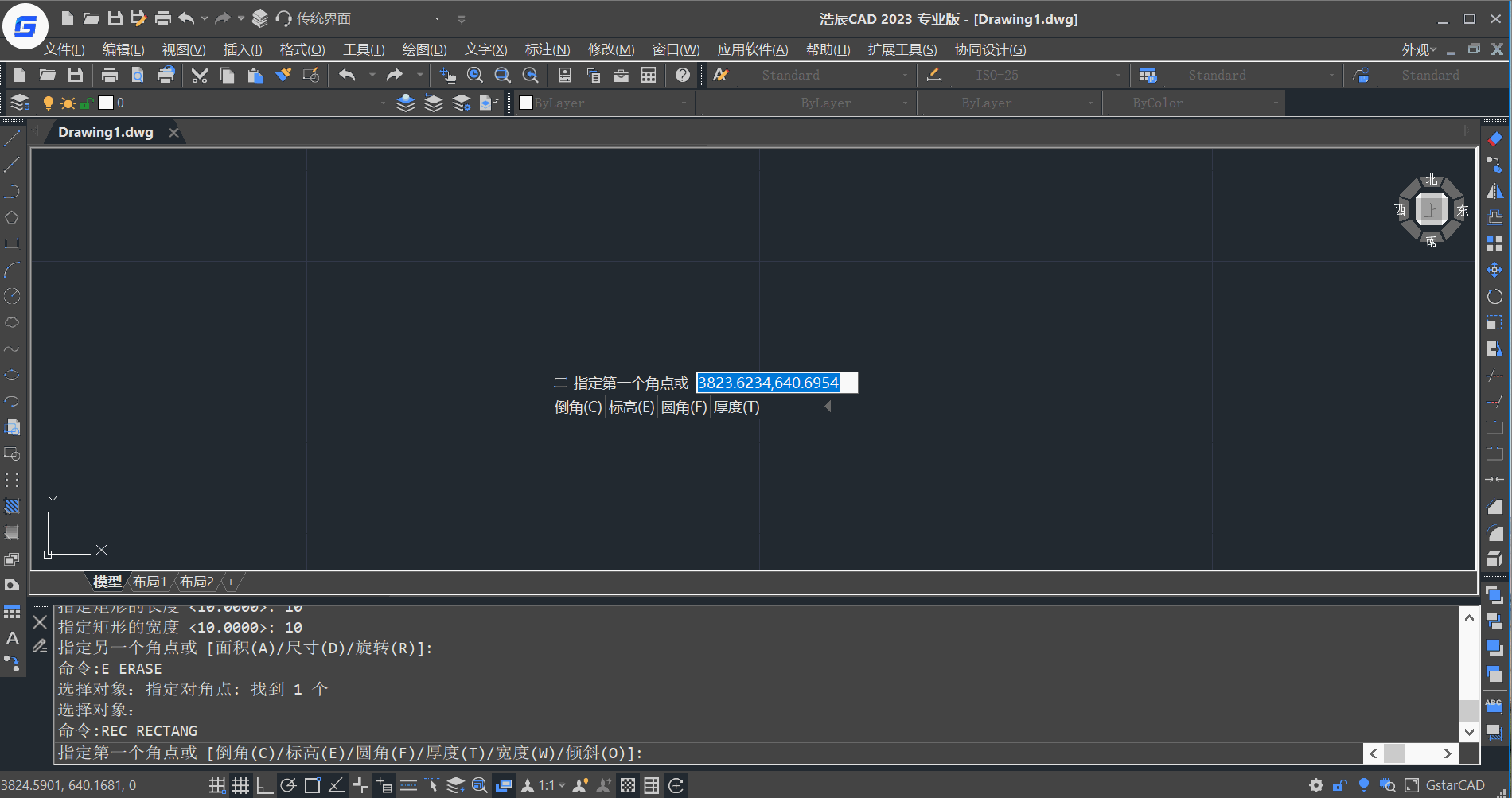This screenshot has height=798, width=1512.
Task: Choose the 倒角(C) option in dynamic prompt
Action: click(x=578, y=407)
